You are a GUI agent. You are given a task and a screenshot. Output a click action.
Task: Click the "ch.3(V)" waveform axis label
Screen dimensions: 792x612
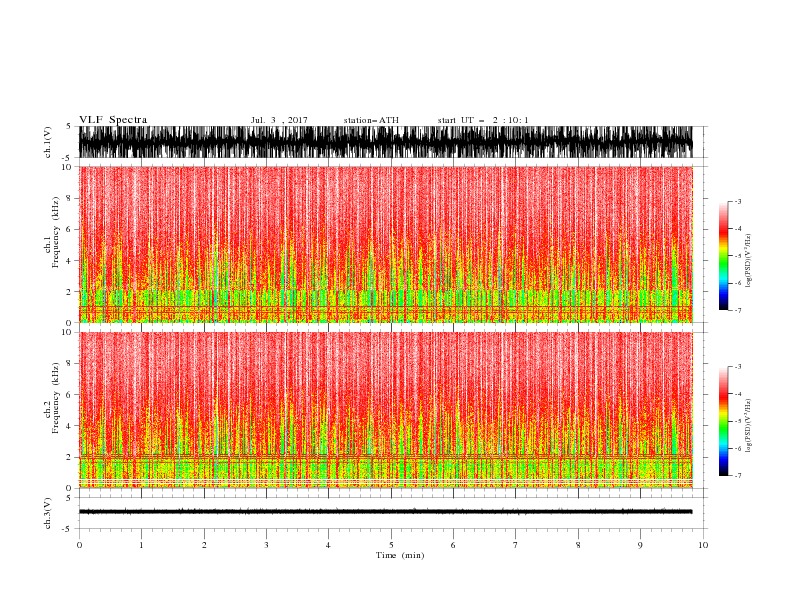tap(48, 513)
